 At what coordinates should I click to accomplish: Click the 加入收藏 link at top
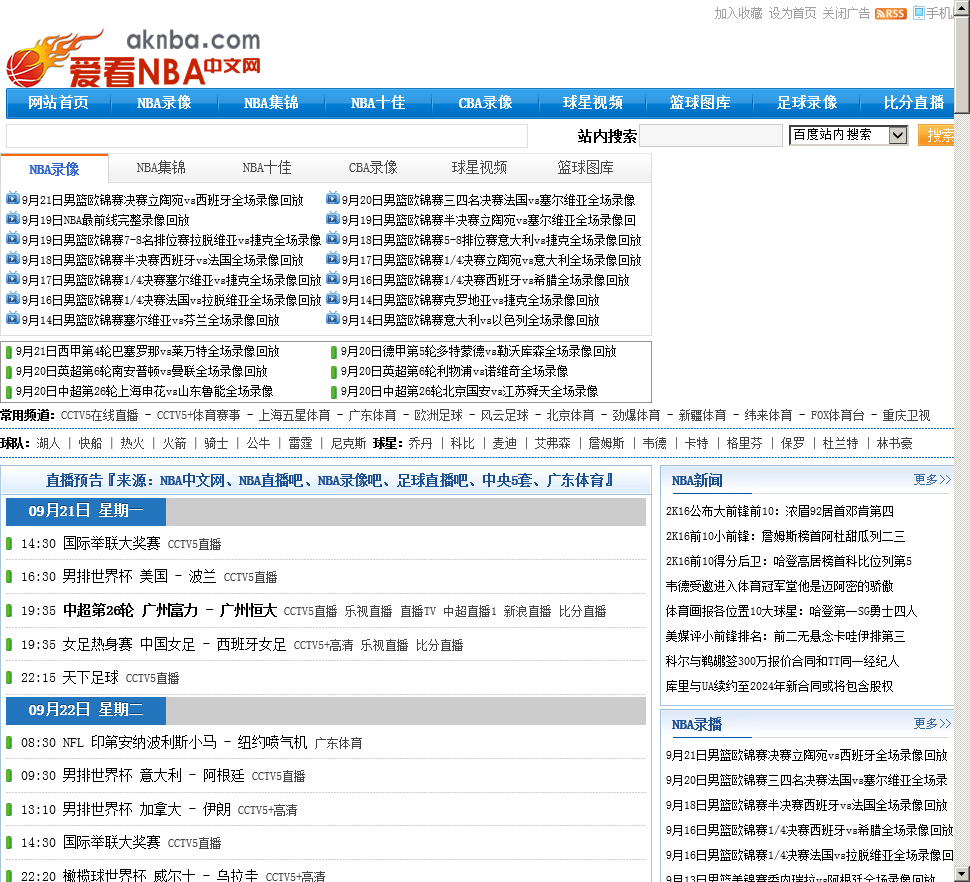coord(738,14)
